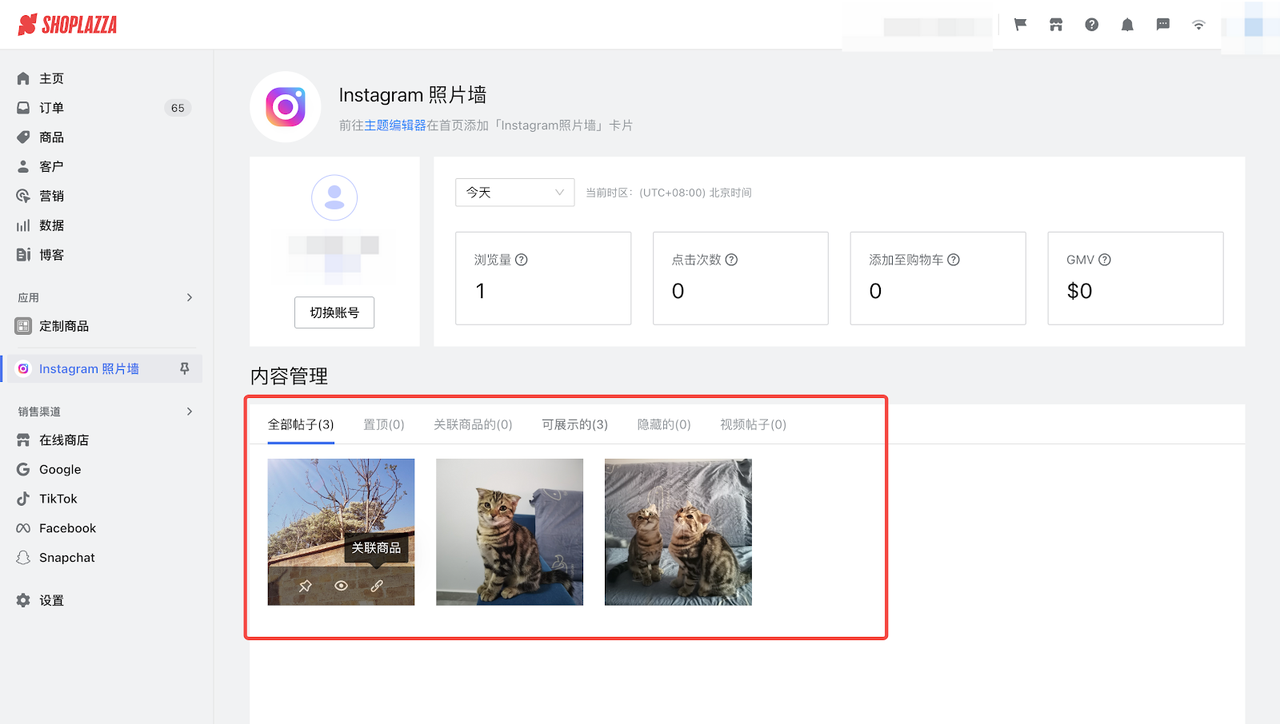
Task: Open the 今天 date range dropdown
Action: [x=514, y=192]
